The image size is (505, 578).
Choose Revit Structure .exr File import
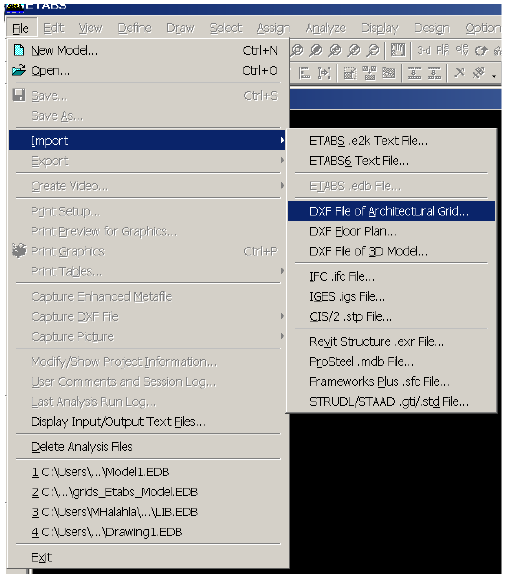(391, 342)
